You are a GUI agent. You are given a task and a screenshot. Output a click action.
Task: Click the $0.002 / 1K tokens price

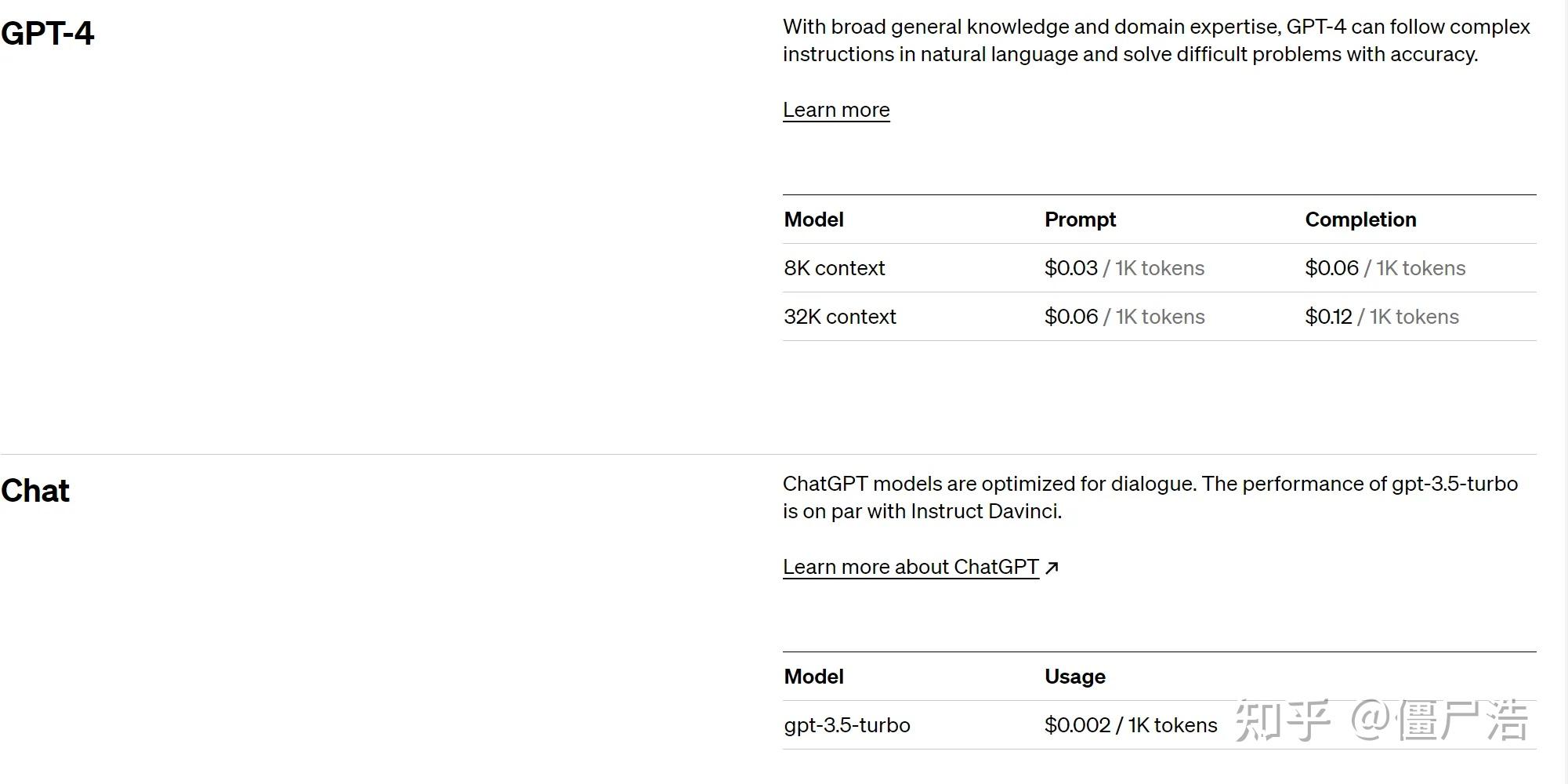[x=1130, y=725]
